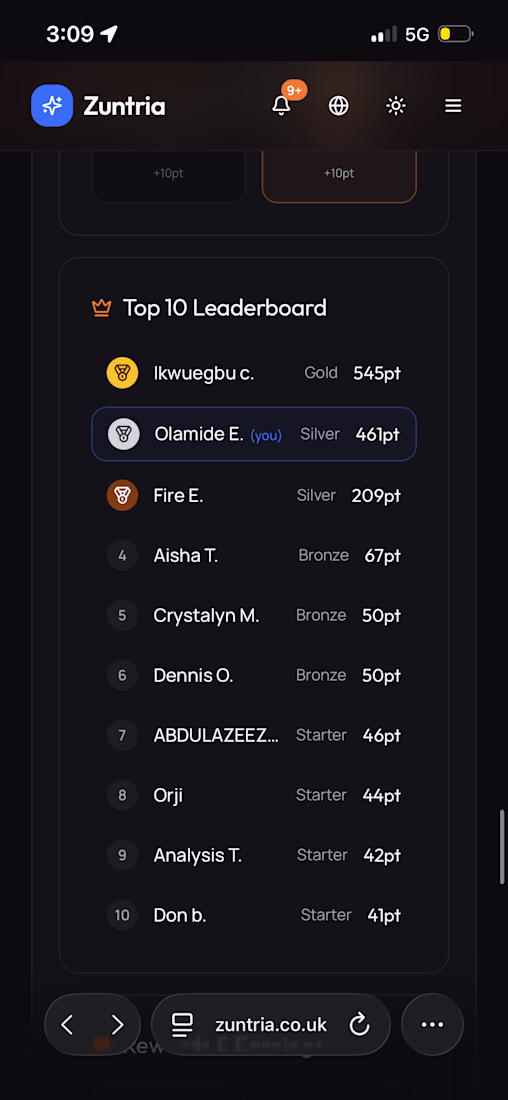Select the Crystalyn M. leaderboard entry

[254, 615]
